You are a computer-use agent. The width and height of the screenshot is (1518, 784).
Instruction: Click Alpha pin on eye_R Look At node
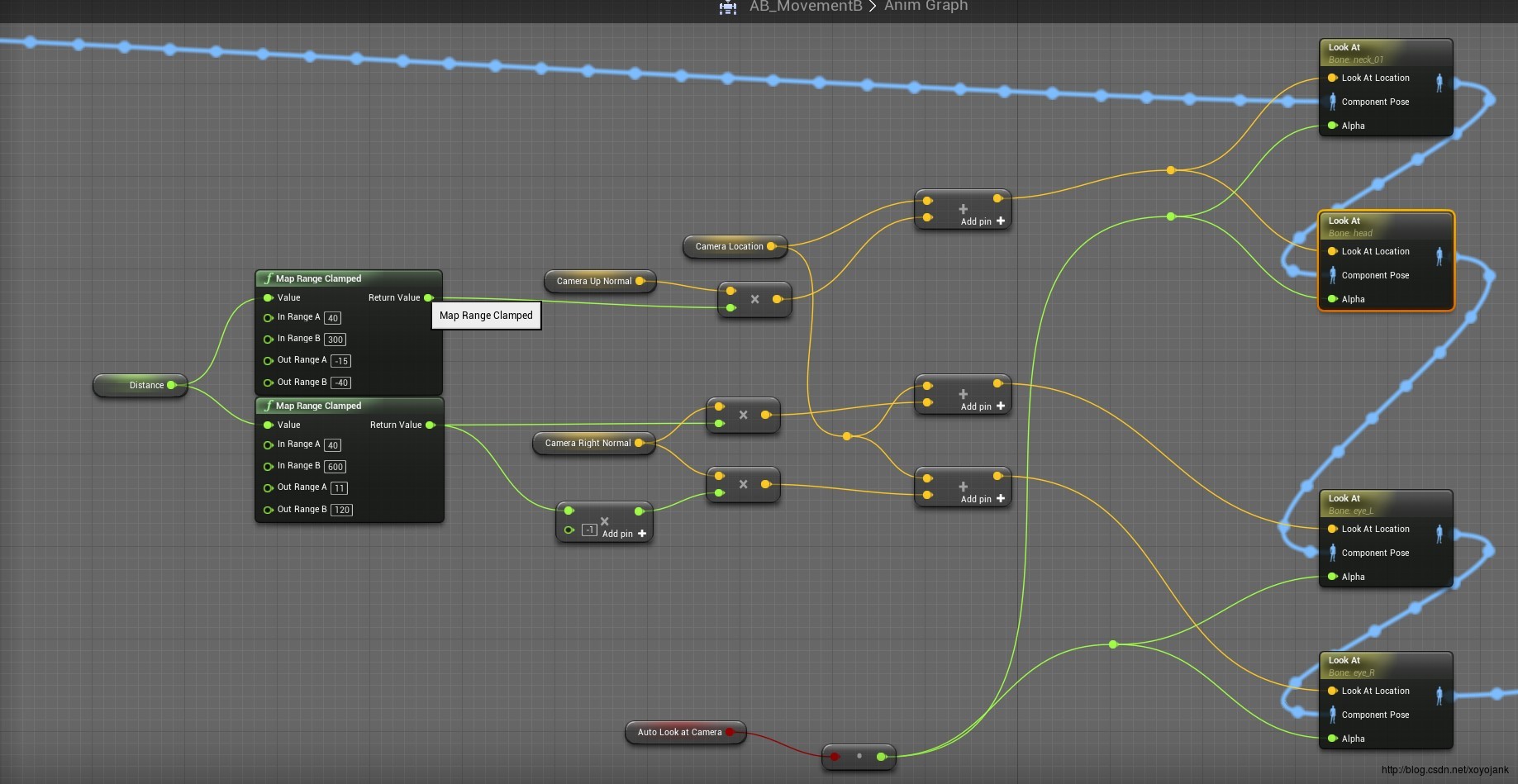click(1332, 739)
